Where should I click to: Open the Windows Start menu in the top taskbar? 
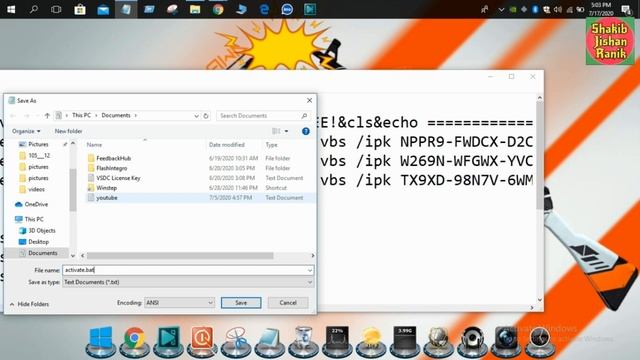(x=11, y=9)
